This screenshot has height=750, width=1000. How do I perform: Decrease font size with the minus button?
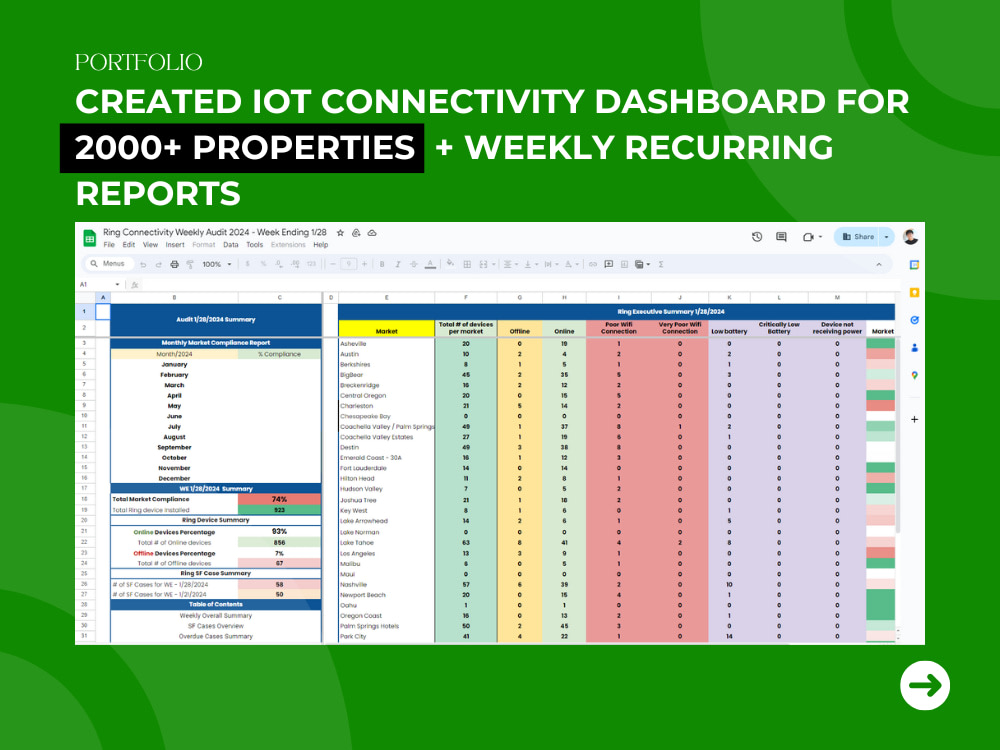pos(332,264)
